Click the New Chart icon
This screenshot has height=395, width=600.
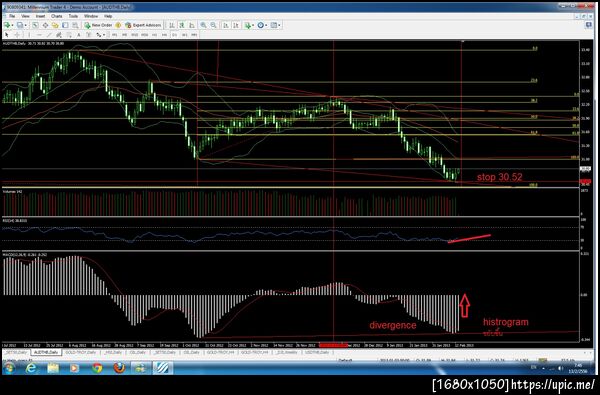point(7,25)
